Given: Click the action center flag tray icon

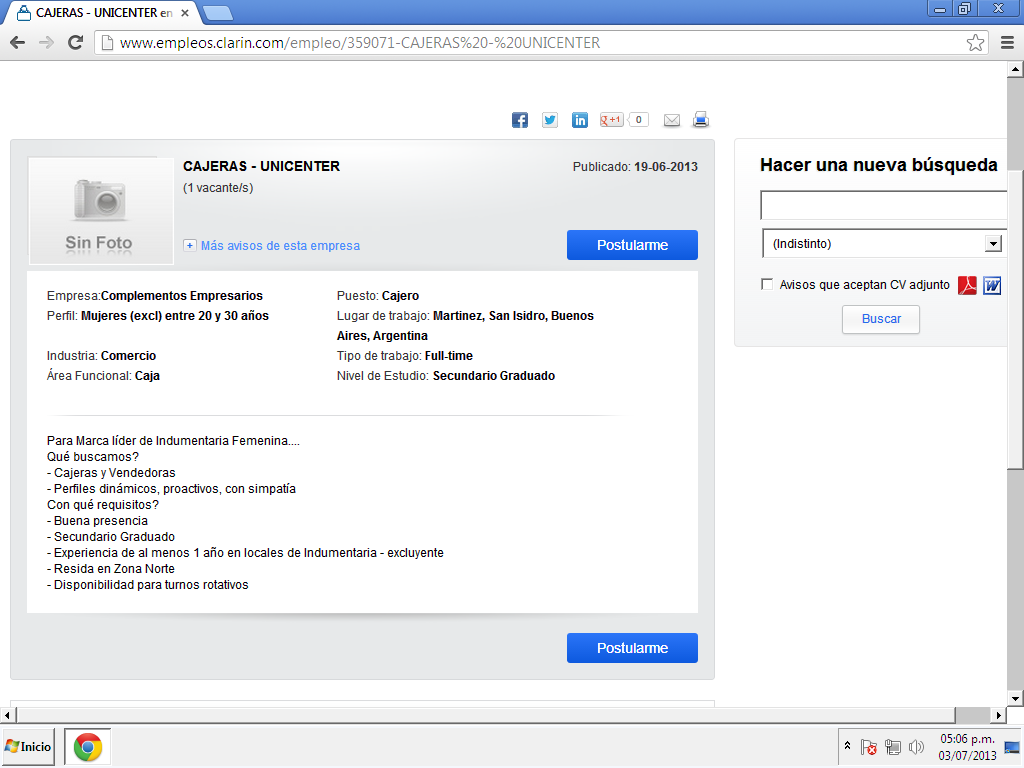Looking at the screenshot, I should (869, 746).
